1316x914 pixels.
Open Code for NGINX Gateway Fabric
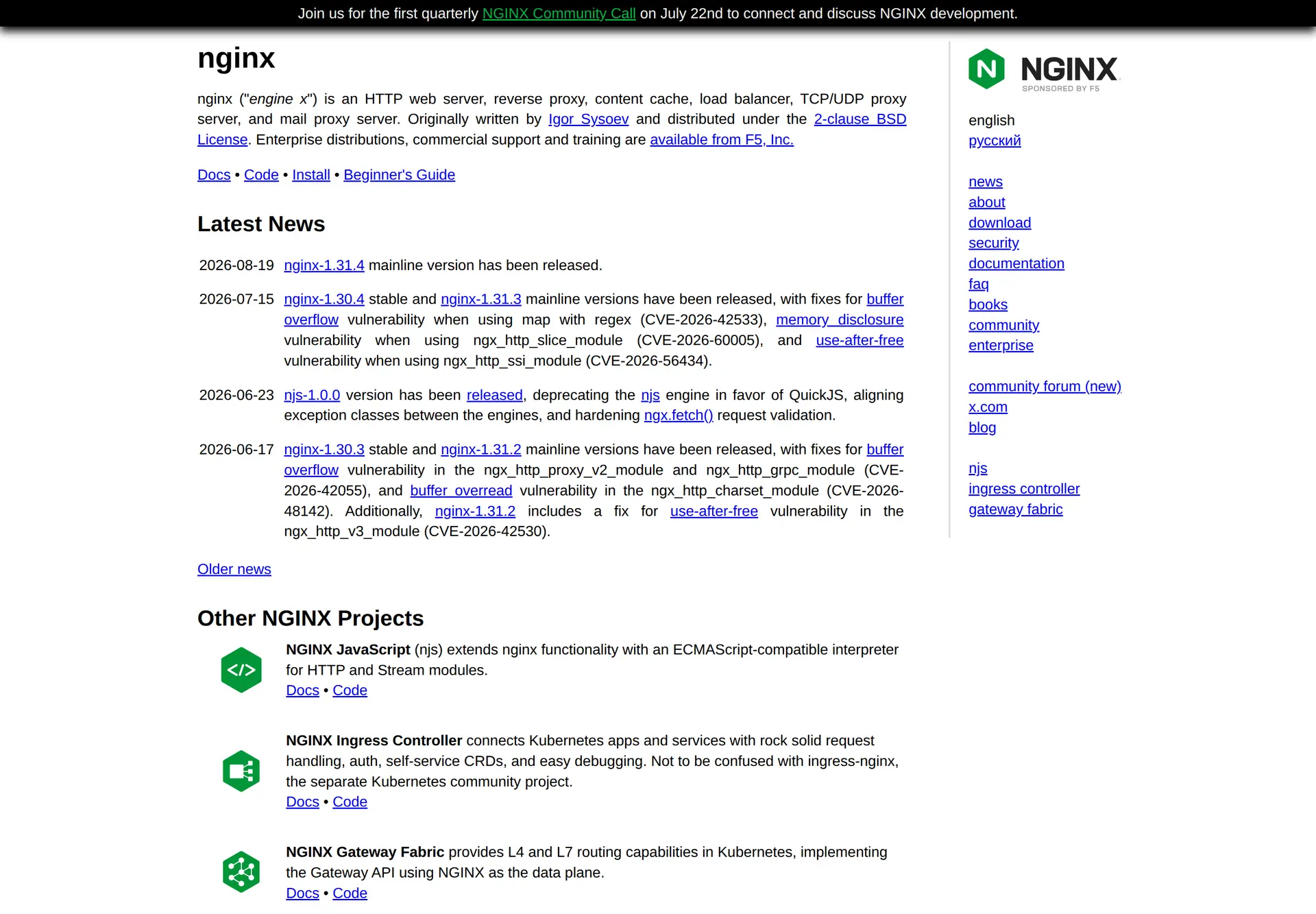click(x=350, y=893)
